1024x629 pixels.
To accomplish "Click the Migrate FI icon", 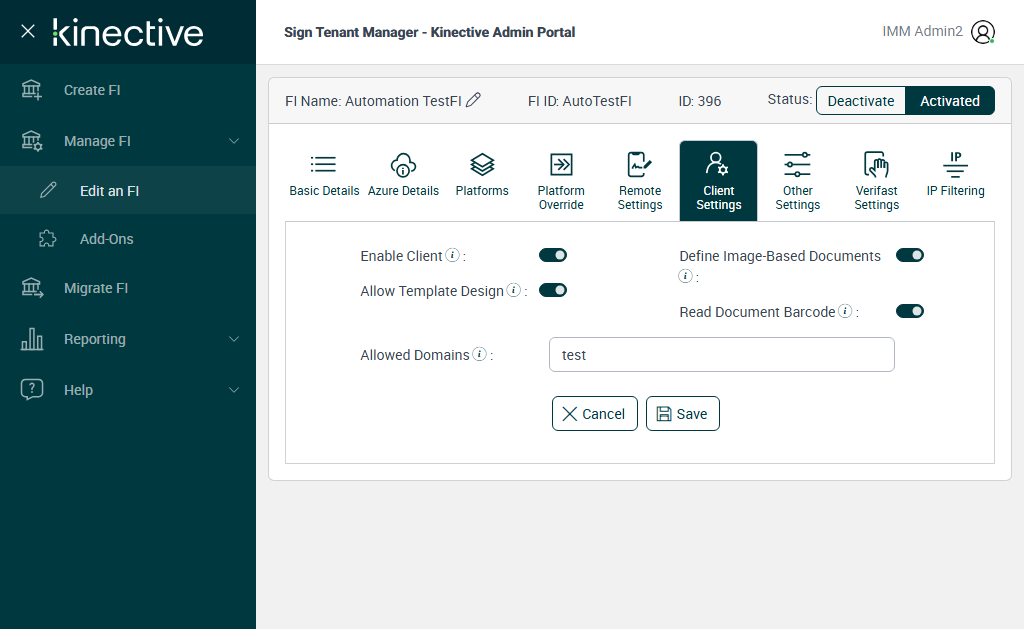I will coord(31,288).
